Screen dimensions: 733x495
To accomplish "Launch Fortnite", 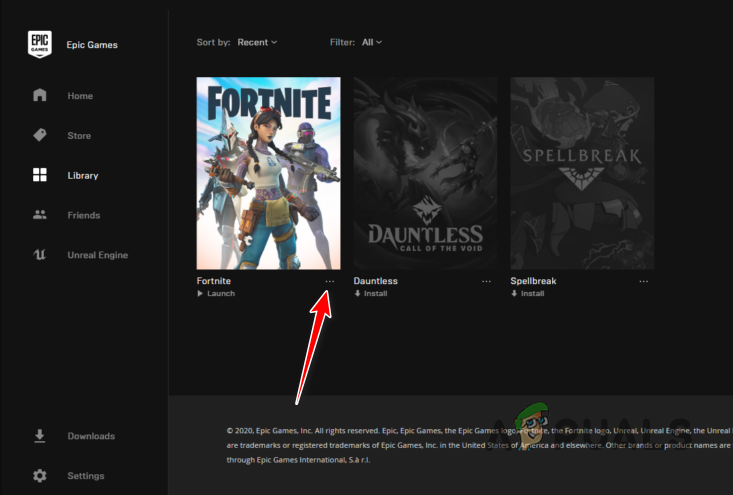I will [221, 294].
